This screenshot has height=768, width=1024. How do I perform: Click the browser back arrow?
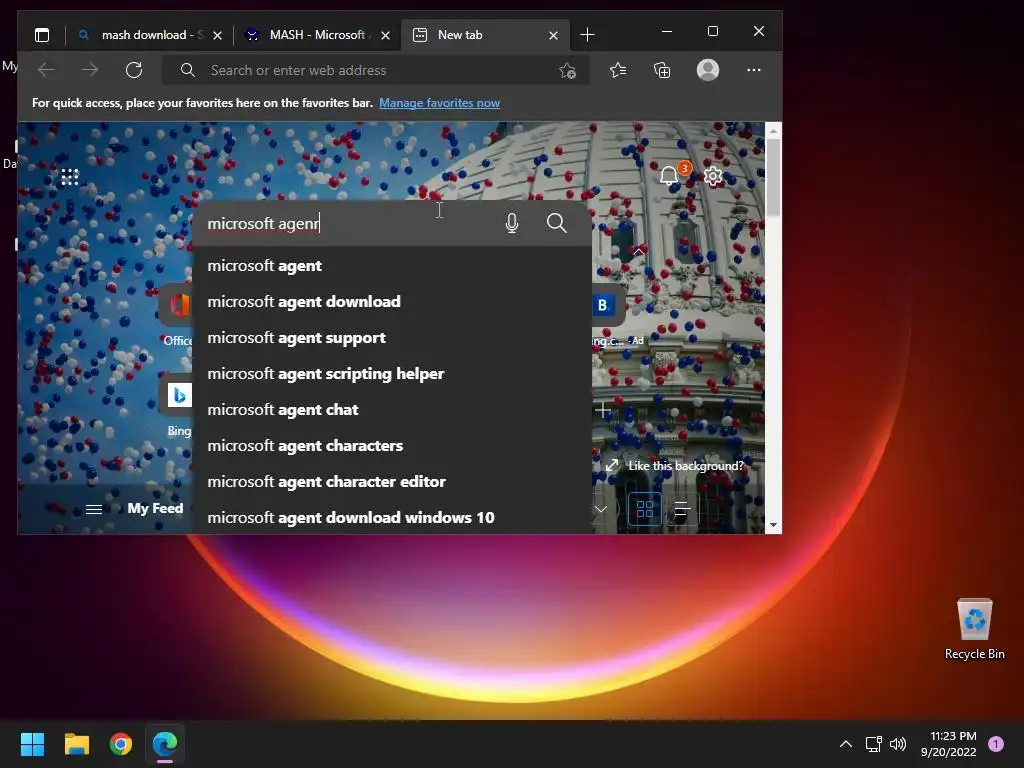tap(46, 70)
